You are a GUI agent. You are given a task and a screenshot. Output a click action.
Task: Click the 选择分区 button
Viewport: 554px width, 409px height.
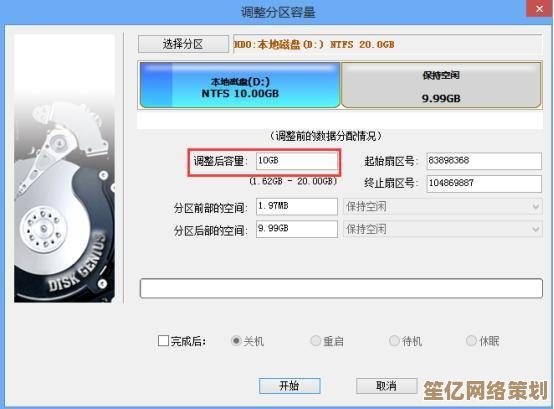pos(183,44)
